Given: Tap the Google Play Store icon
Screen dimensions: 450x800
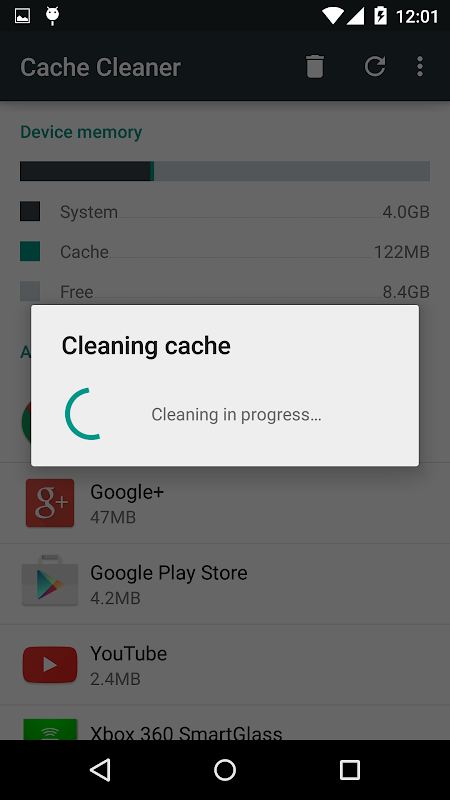Looking at the screenshot, I should pos(50,581).
